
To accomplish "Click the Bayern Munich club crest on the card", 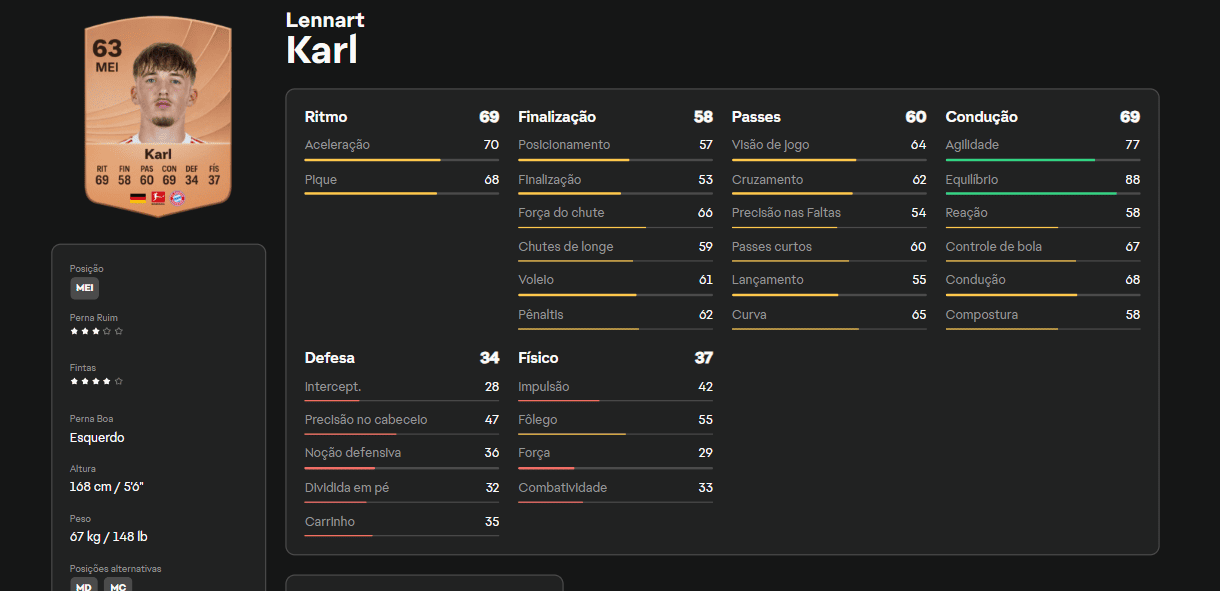I will (178, 198).
